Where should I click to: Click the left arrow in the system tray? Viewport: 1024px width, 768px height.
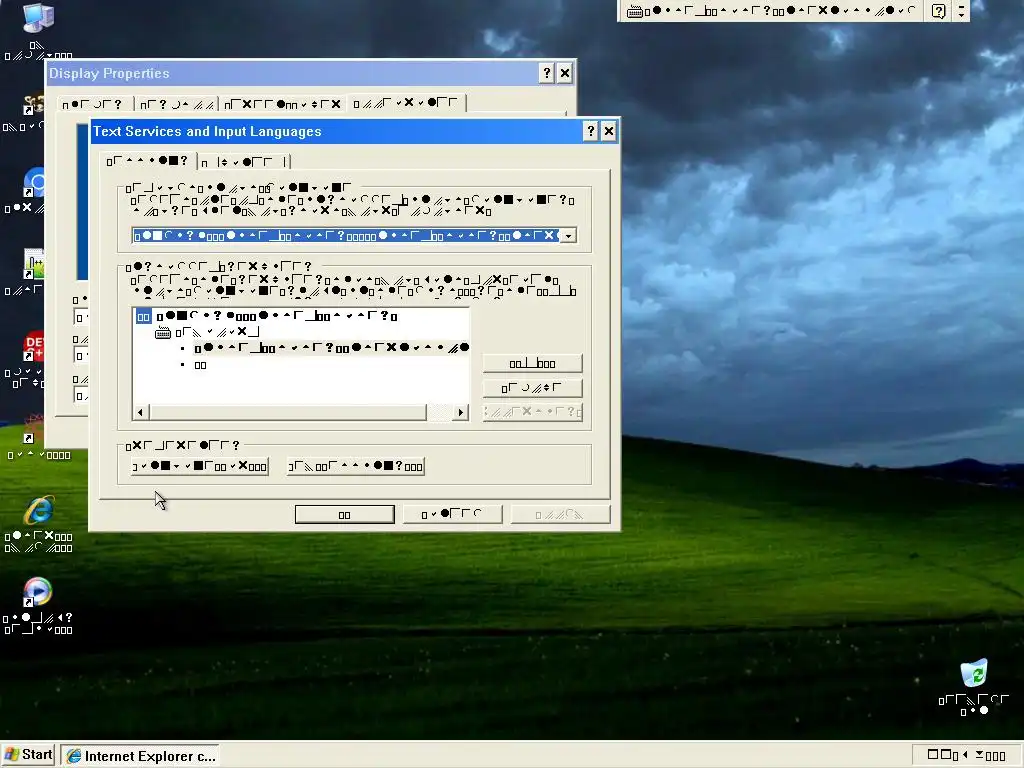[965, 755]
